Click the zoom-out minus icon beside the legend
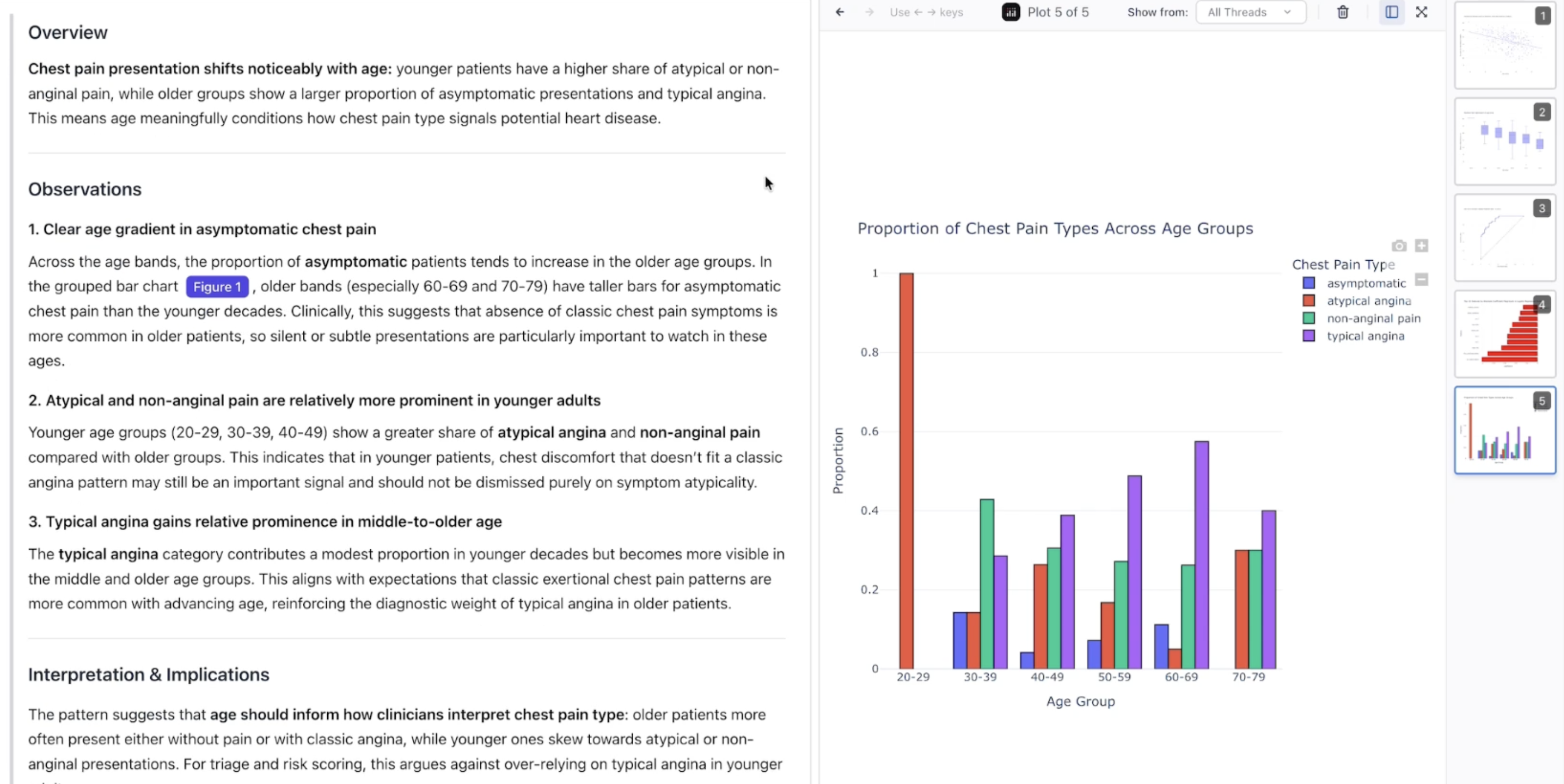The image size is (1564, 784). coord(1423,280)
